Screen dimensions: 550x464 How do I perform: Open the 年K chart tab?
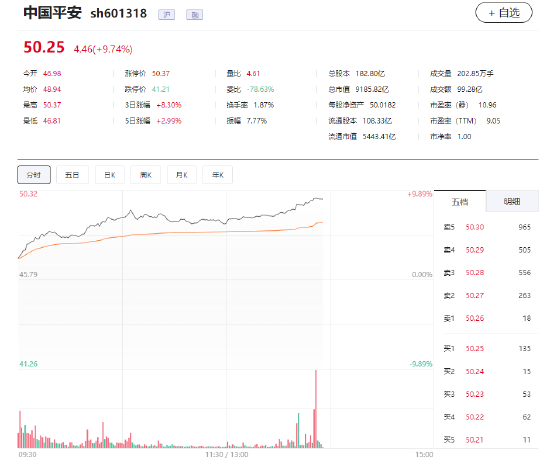point(217,175)
